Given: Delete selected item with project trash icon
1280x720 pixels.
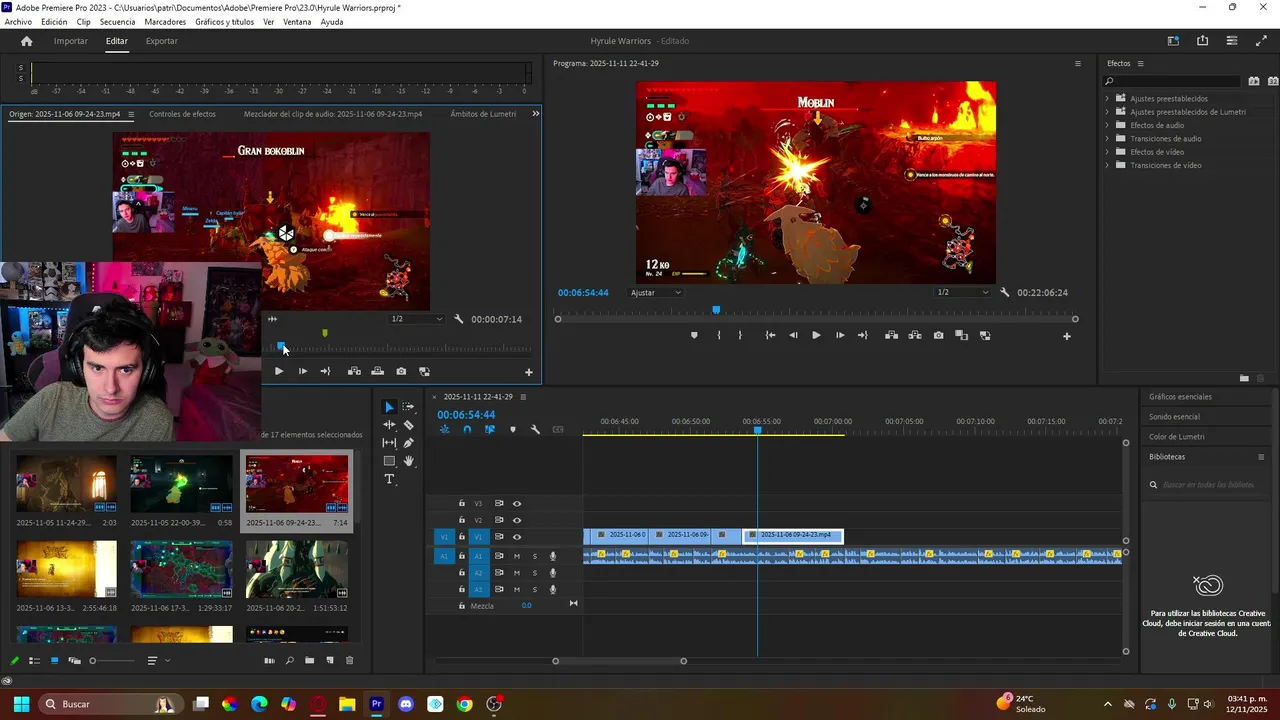Looking at the screenshot, I should click(x=349, y=661).
